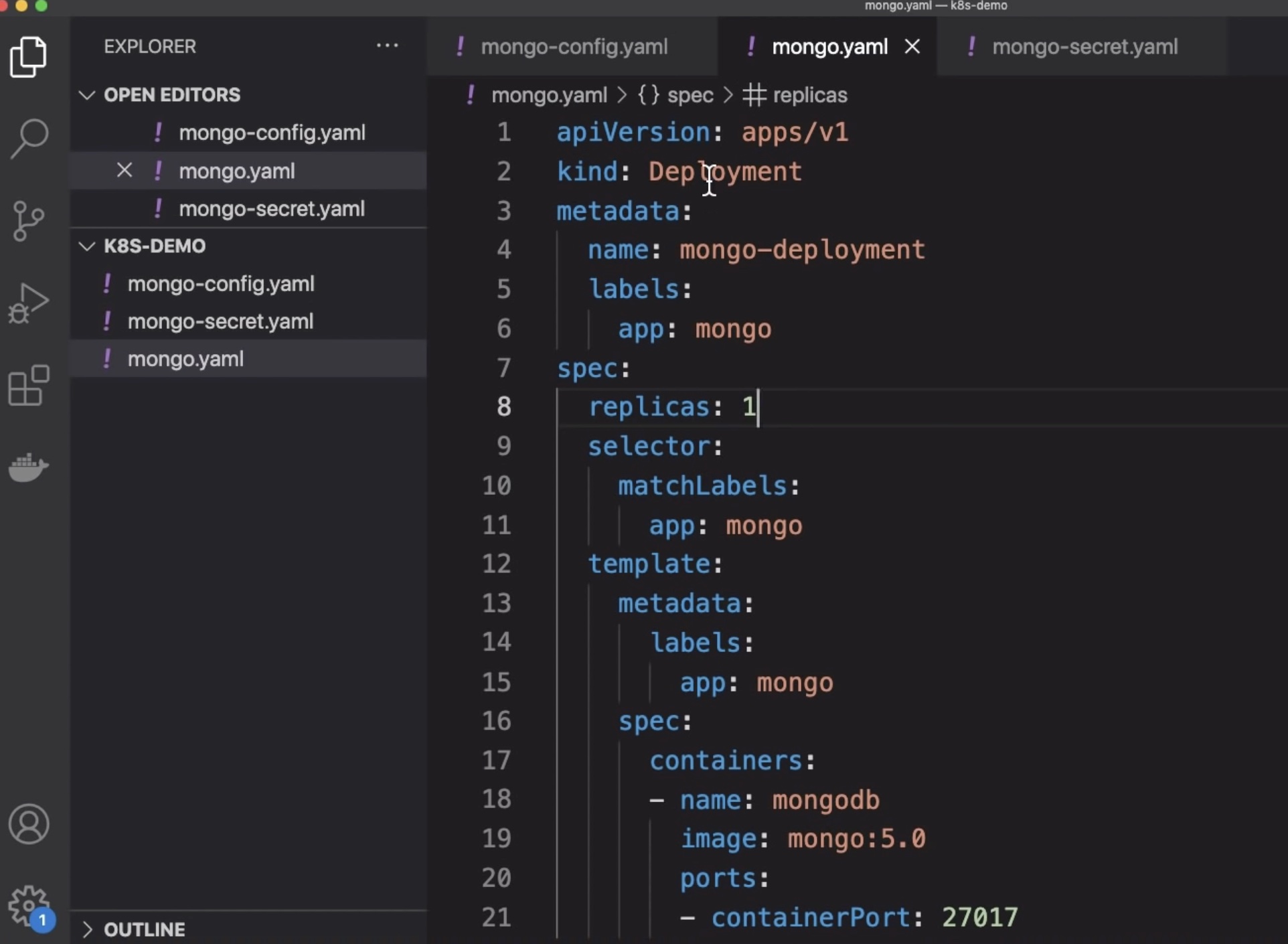This screenshot has height=944, width=1288.
Task: Click the EXPLORER panel title
Action: 150,46
